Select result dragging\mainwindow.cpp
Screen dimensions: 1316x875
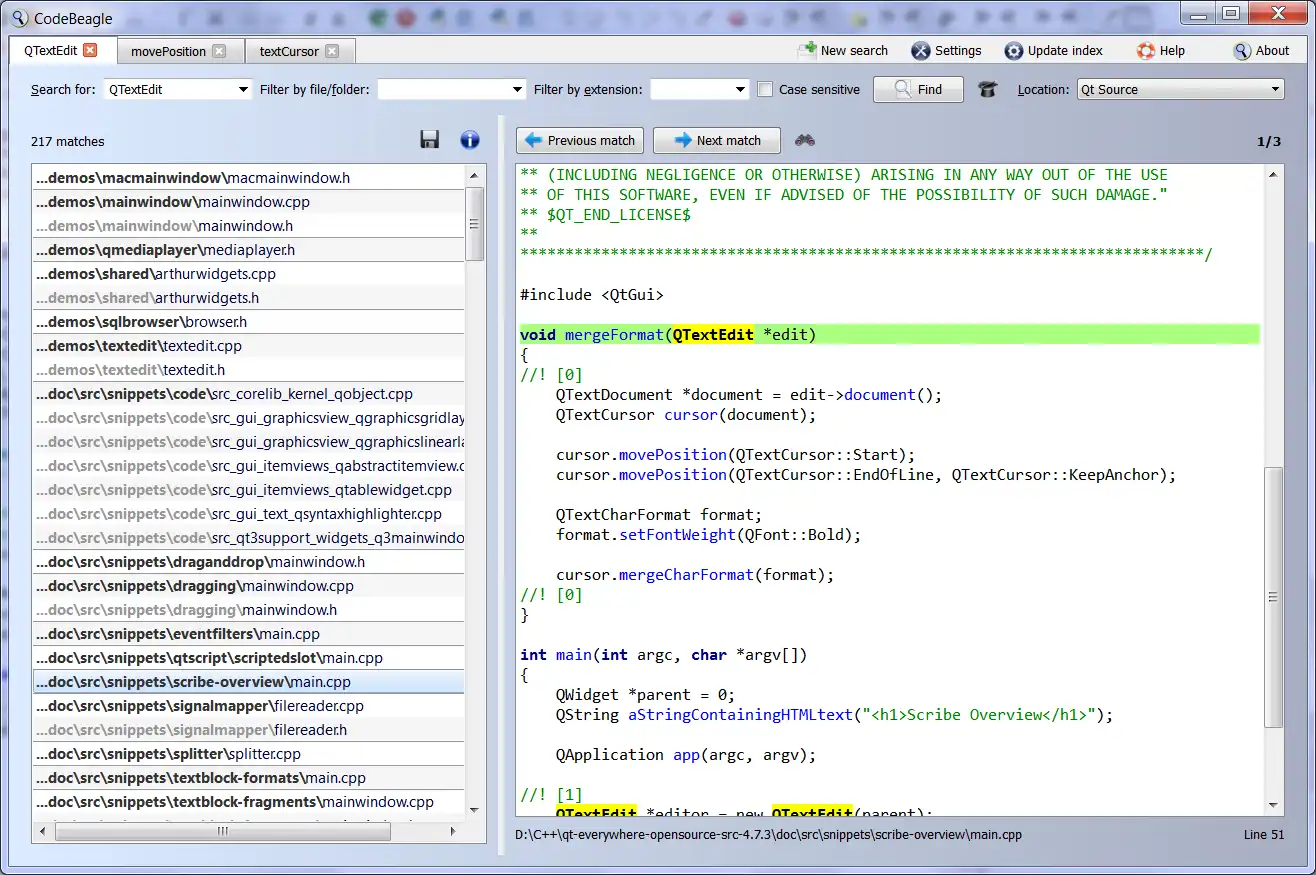tap(249, 586)
